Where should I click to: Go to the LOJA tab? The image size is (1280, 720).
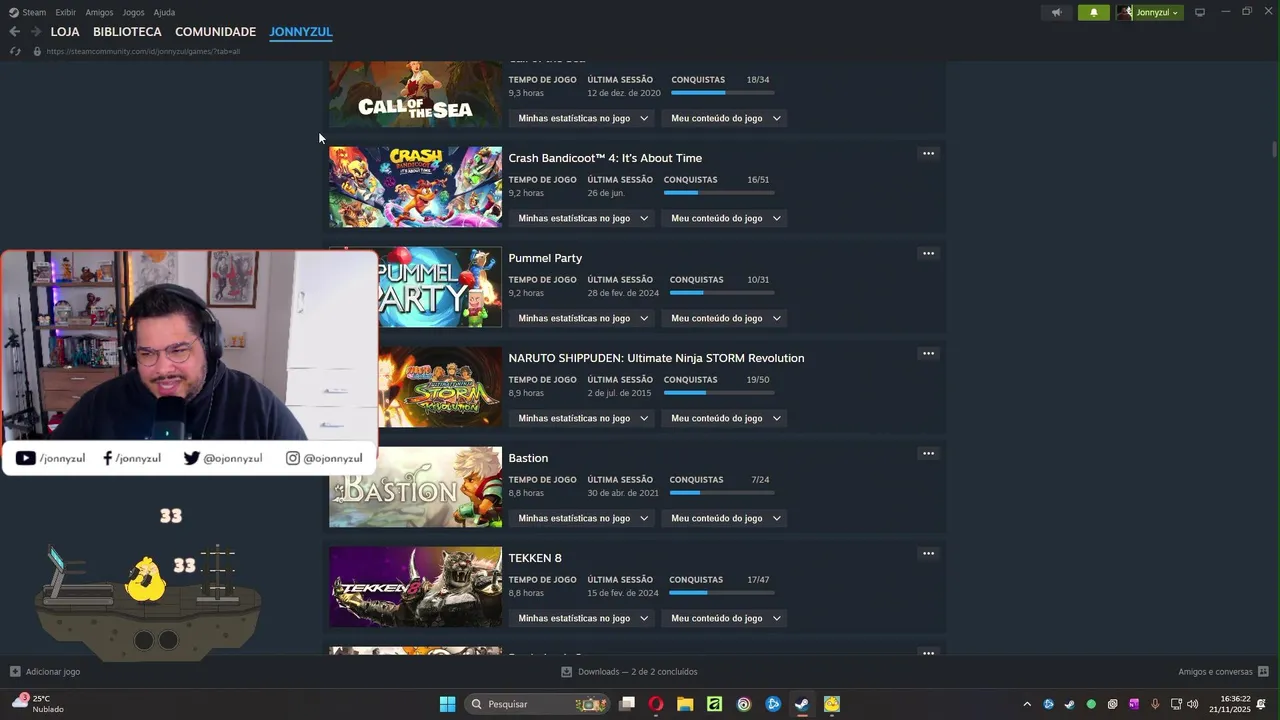point(65,32)
